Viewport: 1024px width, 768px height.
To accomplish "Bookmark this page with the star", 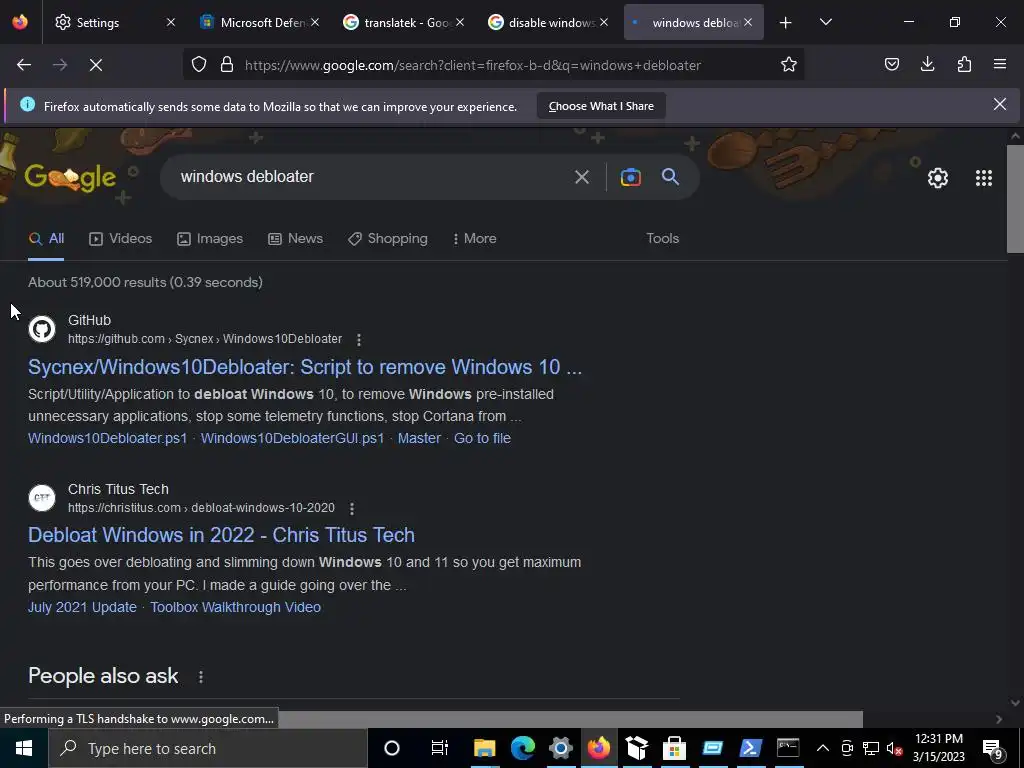I will [789, 64].
